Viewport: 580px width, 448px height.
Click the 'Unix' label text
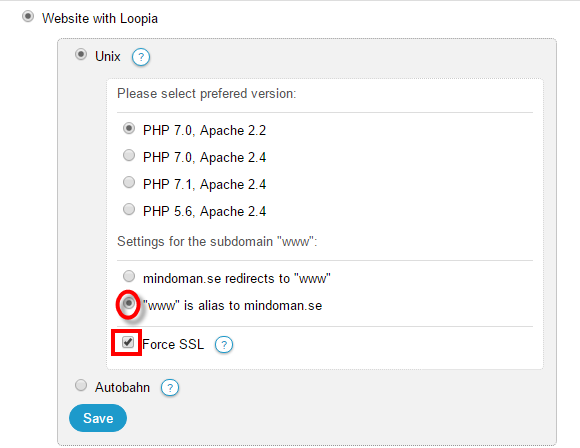pos(108,56)
